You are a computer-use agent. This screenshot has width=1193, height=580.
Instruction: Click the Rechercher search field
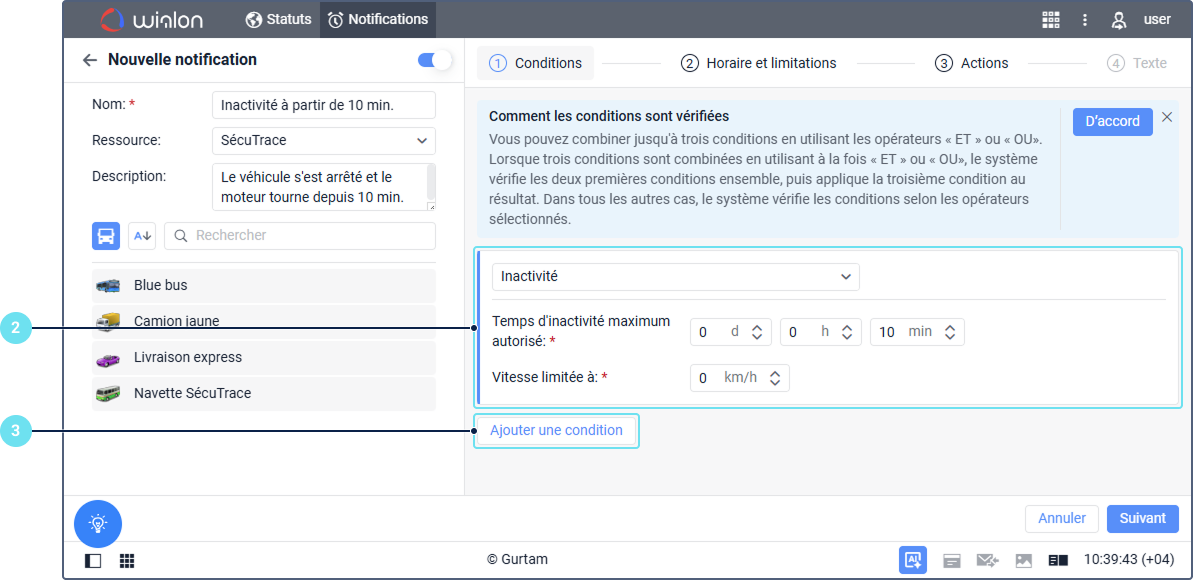click(x=300, y=236)
